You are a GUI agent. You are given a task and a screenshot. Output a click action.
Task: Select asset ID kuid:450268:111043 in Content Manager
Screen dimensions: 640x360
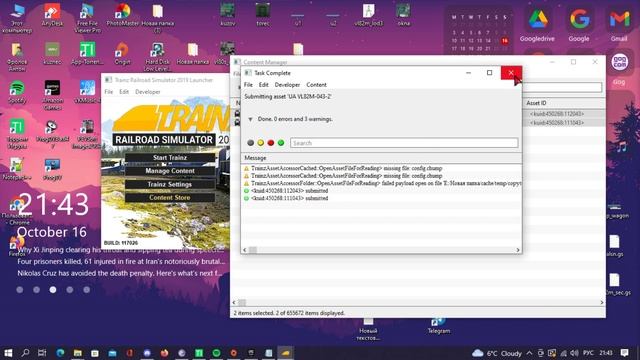[557, 123]
